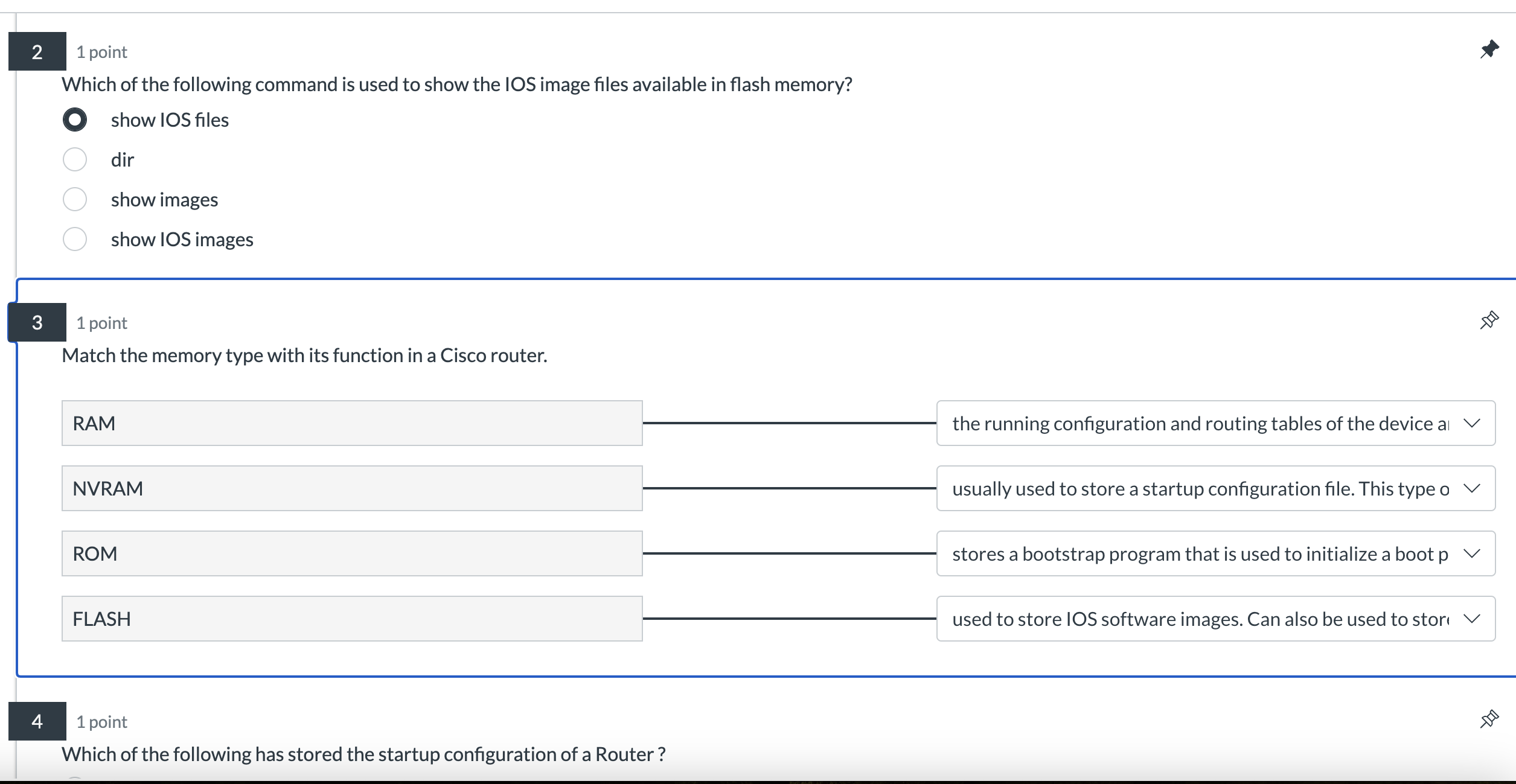Expand the FLASH function dropdown
The height and width of the screenshot is (784, 1516).
(x=1215, y=619)
